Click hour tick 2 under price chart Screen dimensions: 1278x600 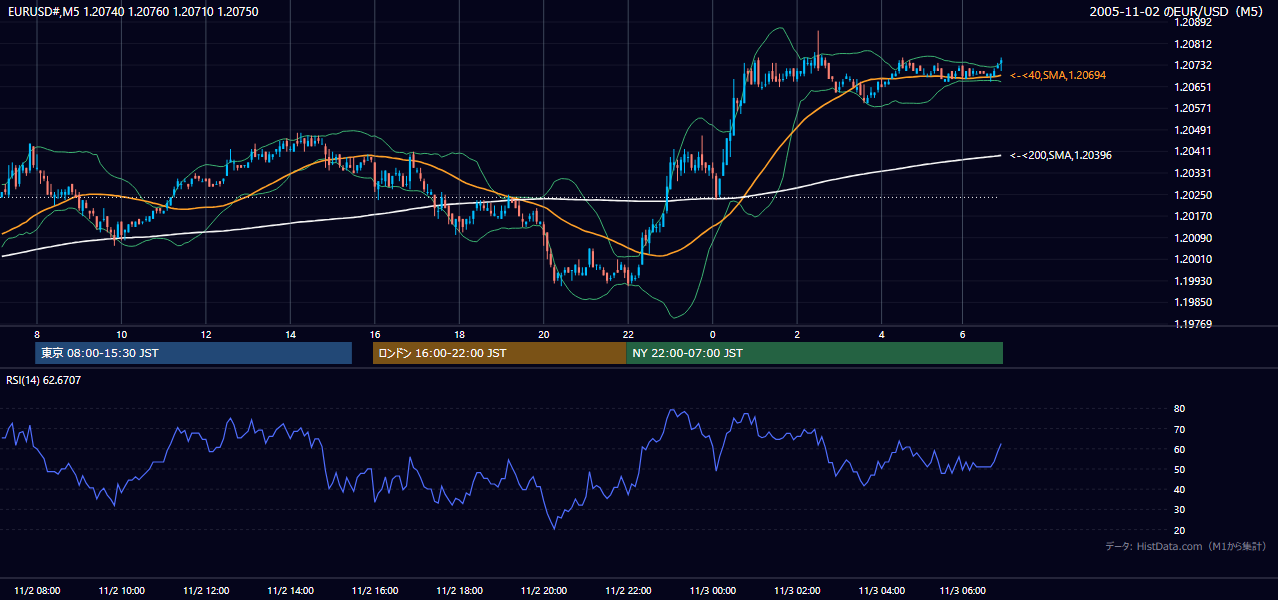click(797, 334)
